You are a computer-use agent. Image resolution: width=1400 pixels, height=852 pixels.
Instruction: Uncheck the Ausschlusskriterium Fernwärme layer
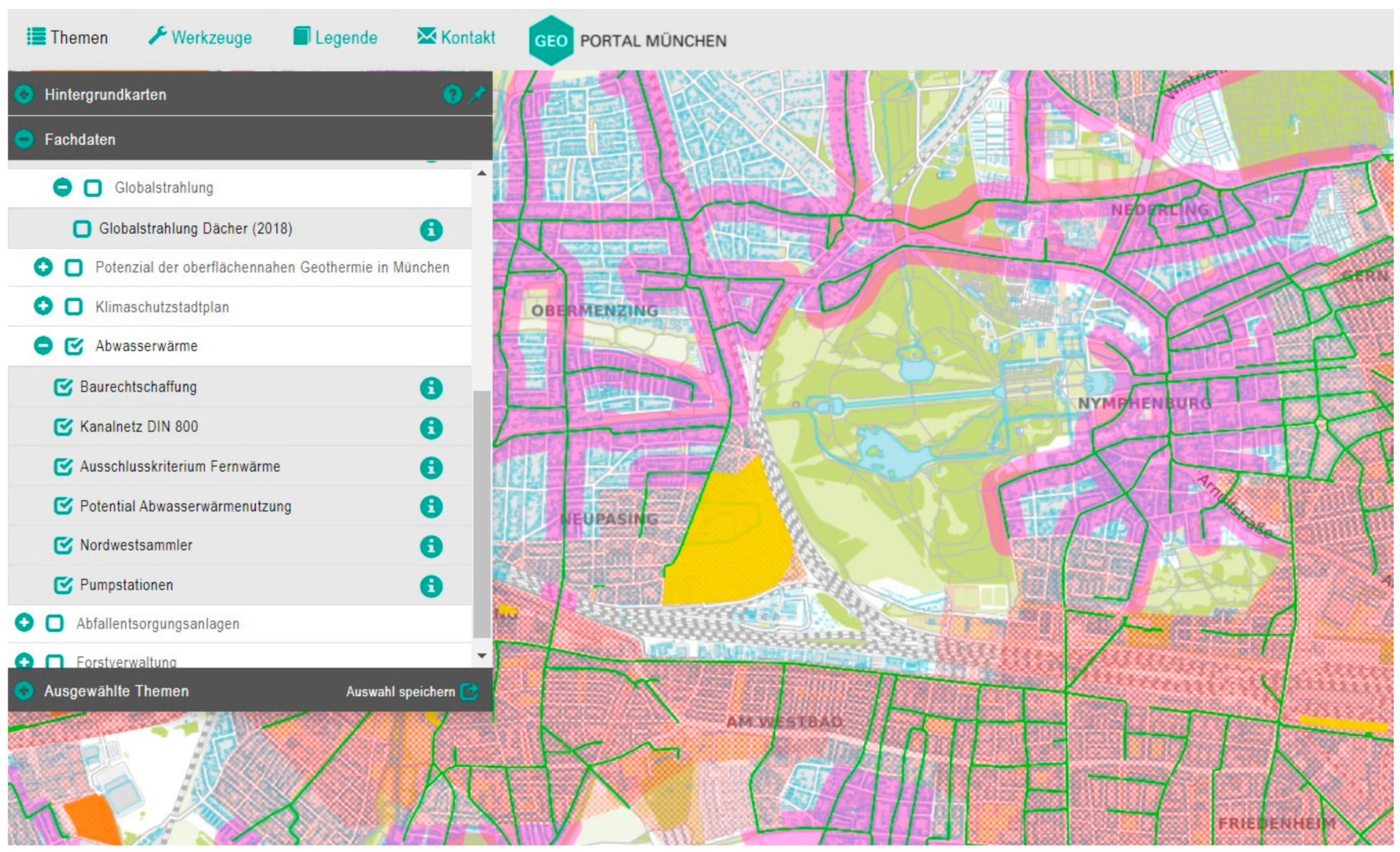pos(63,467)
